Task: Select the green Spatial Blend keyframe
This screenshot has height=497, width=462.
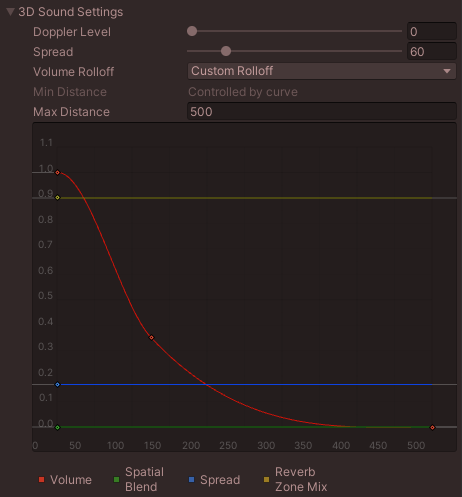Action: [x=57, y=427]
